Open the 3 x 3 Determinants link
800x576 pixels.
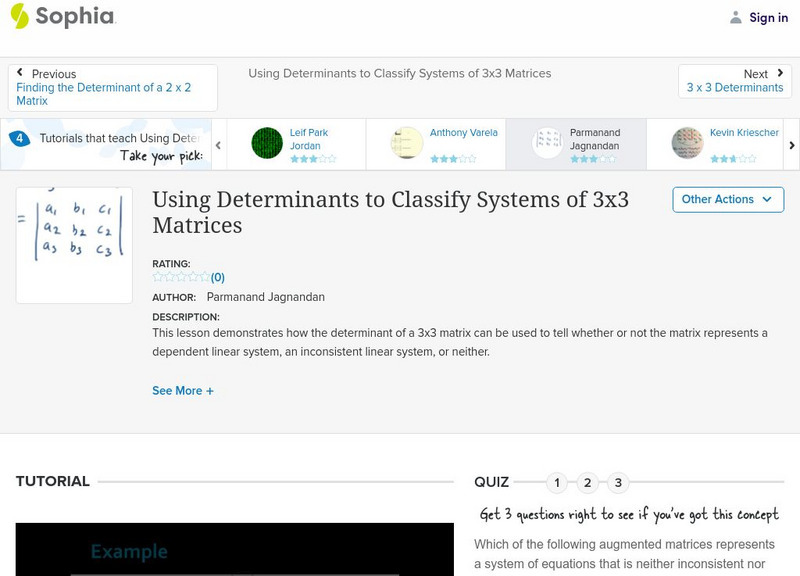click(x=735, y=87)
